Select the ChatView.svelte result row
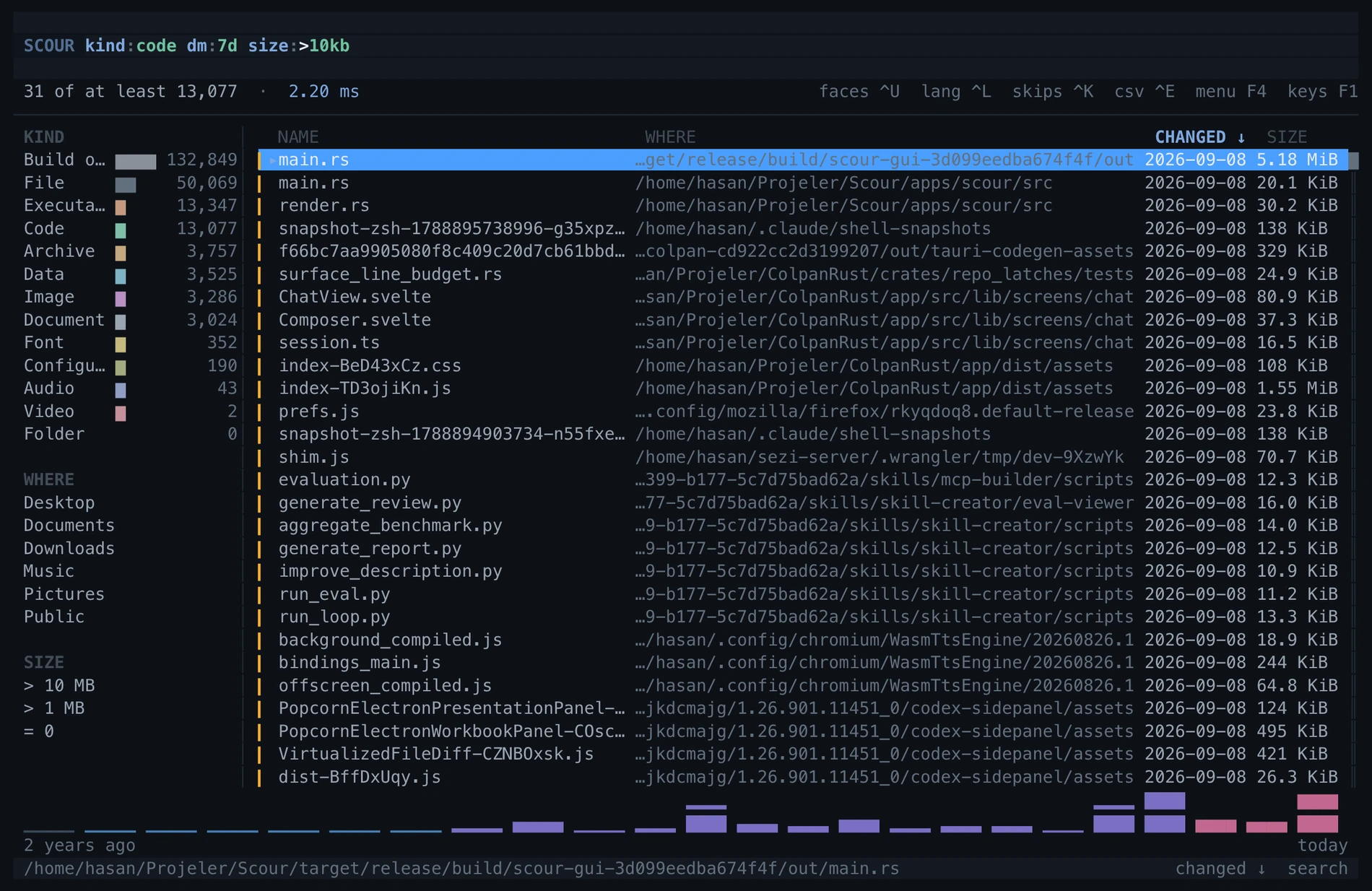The width and height of the screenshot is (1372, 891). click(x=802, y=297)
